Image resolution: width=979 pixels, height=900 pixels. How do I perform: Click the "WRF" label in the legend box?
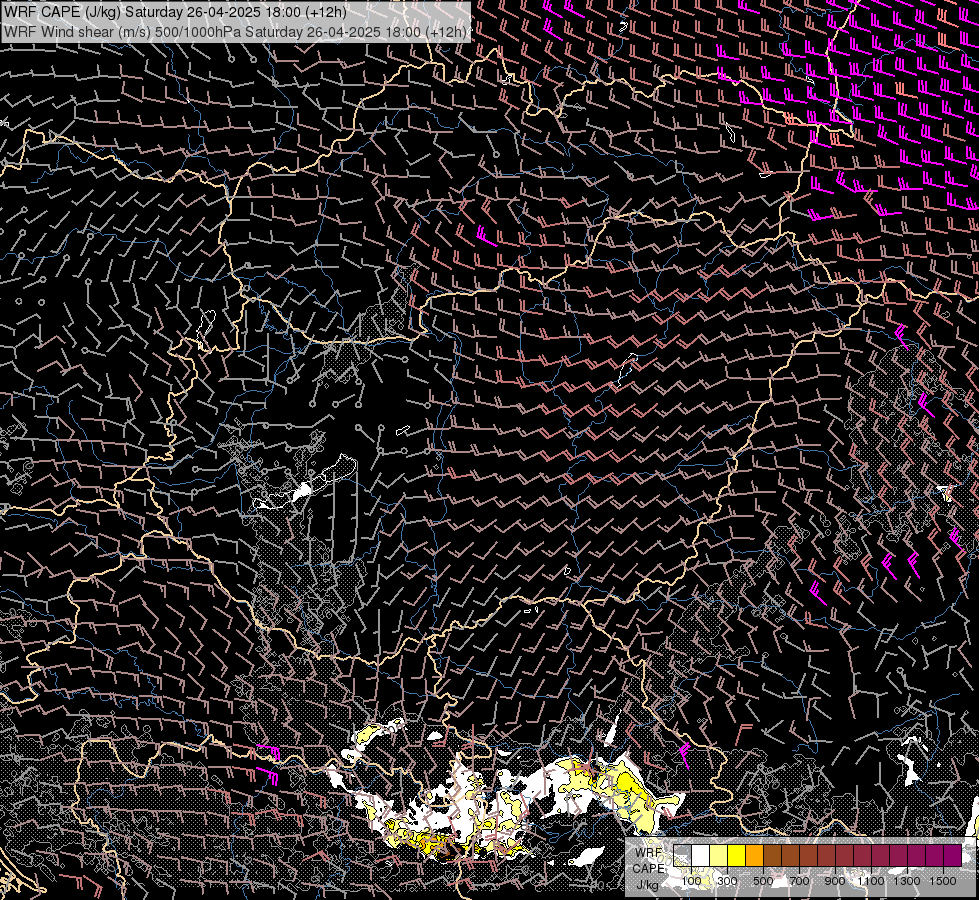click(x=649, y=853)
